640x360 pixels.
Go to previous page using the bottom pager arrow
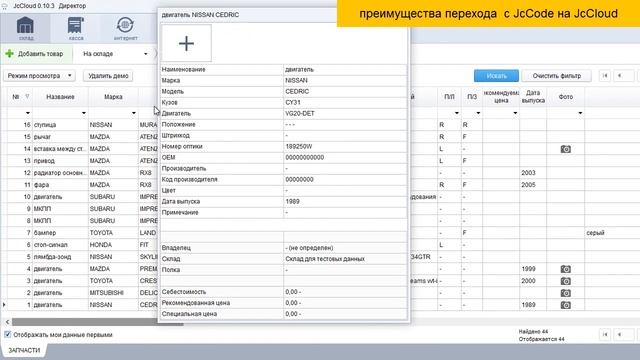pyautogui.click(x=620, y=335)
